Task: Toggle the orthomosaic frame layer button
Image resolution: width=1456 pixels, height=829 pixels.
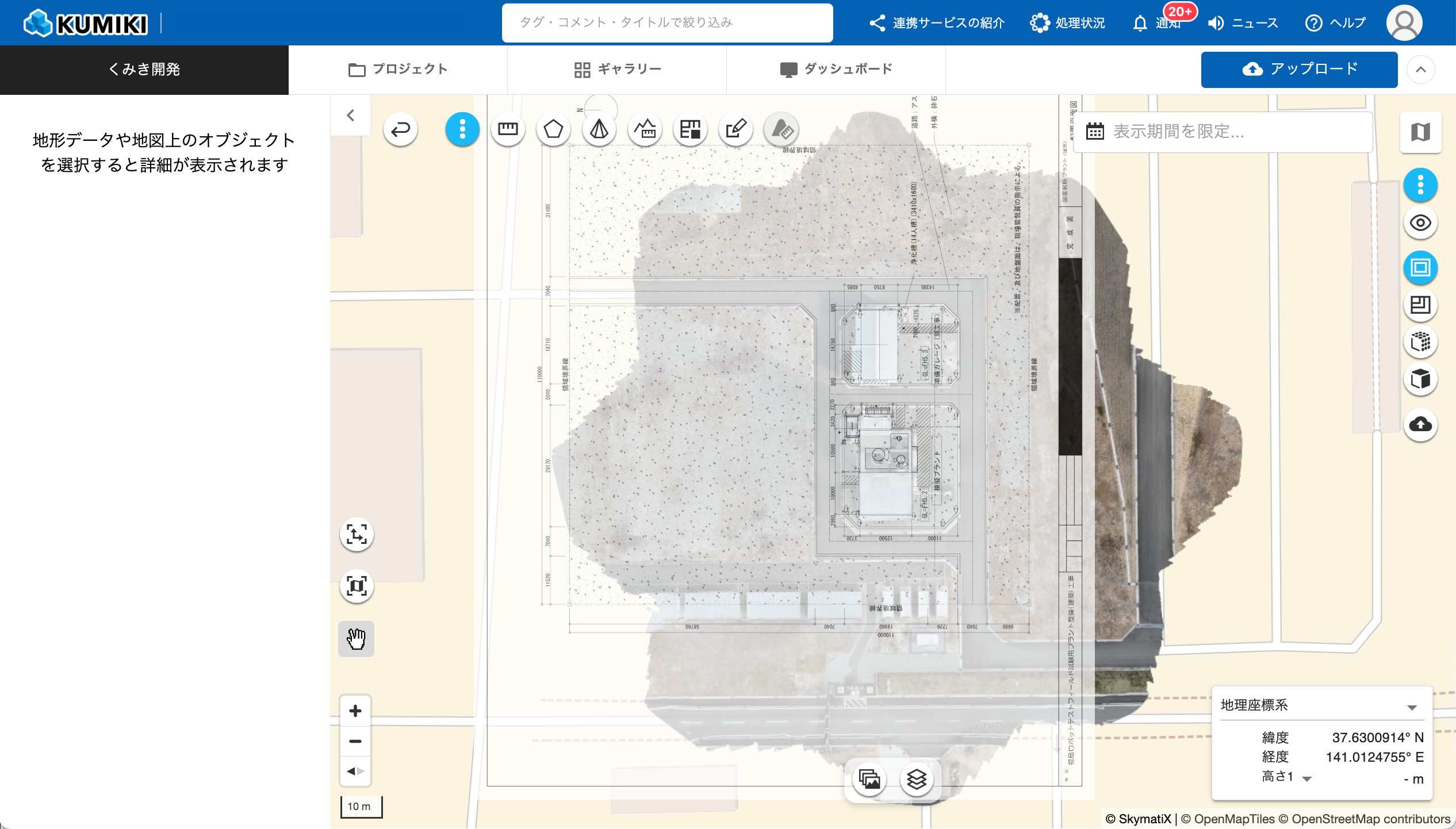Action: point(1420,267)
